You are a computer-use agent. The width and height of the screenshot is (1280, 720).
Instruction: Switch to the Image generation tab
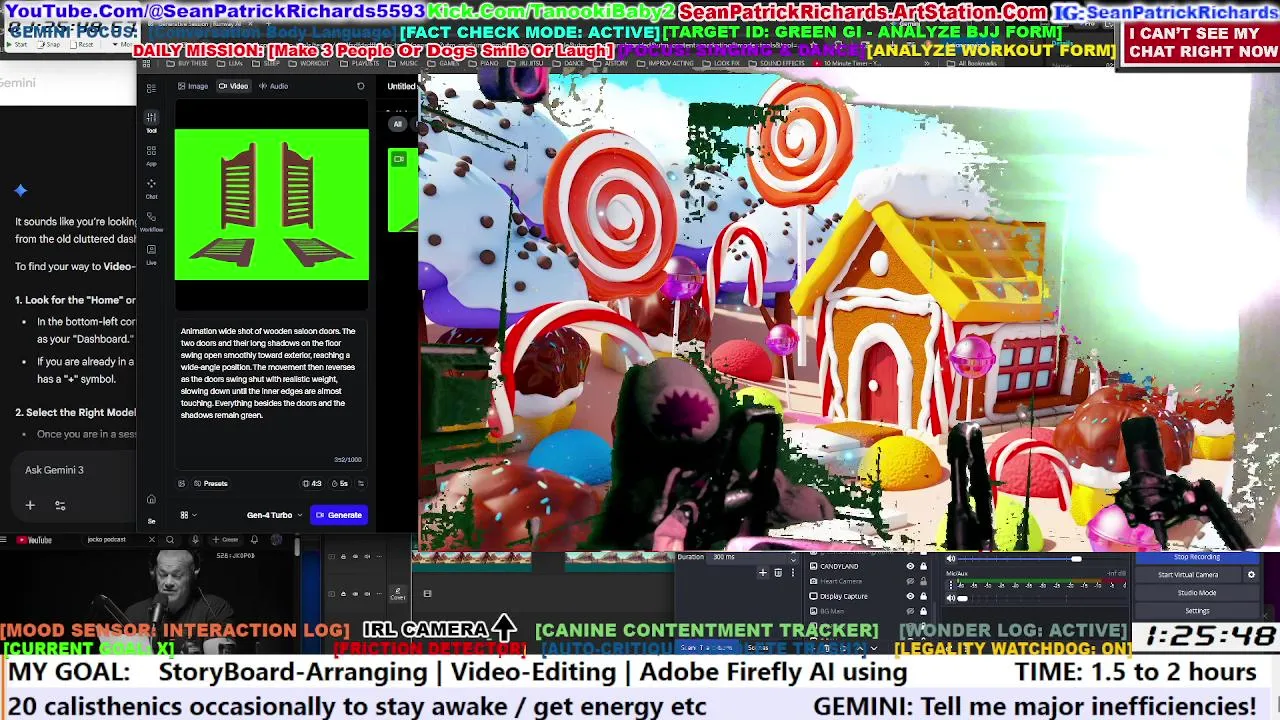click(x=192, y=86)
